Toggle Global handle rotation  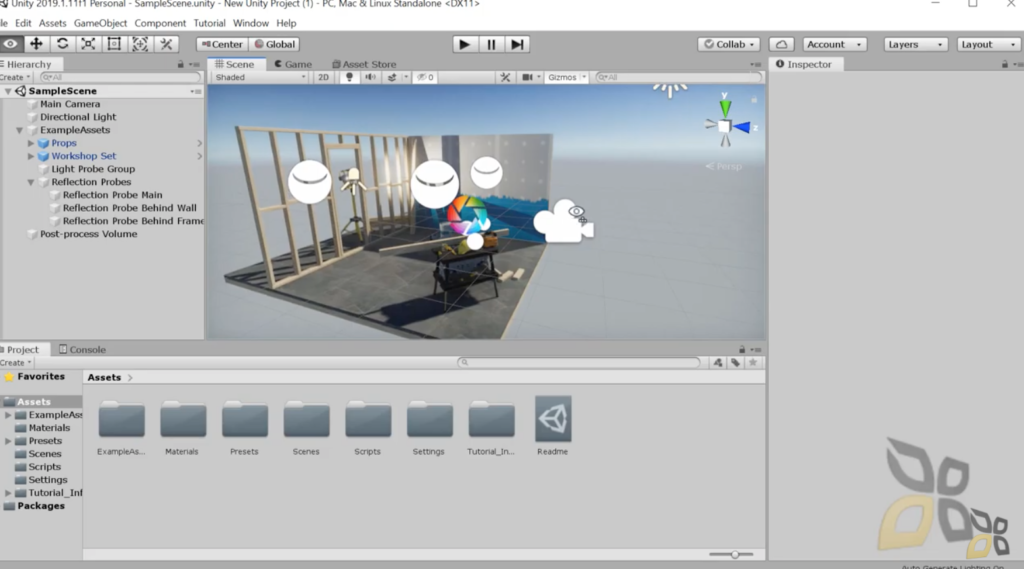pyautogui.click(x=275, y=44)
